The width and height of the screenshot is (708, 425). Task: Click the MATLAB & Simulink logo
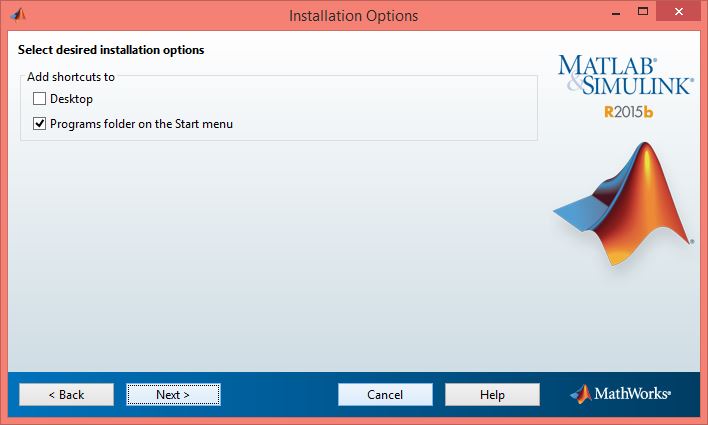[x=625, y=76]
